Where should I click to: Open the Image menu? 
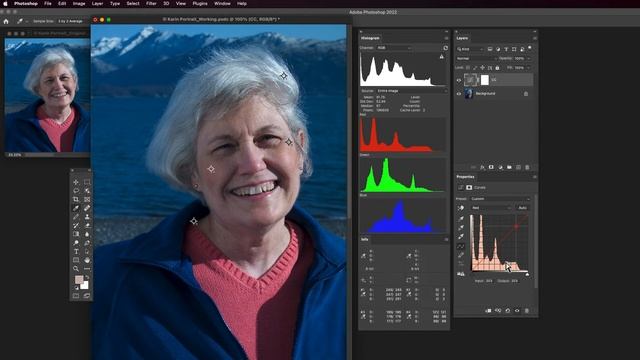click(x=79, y=3)
